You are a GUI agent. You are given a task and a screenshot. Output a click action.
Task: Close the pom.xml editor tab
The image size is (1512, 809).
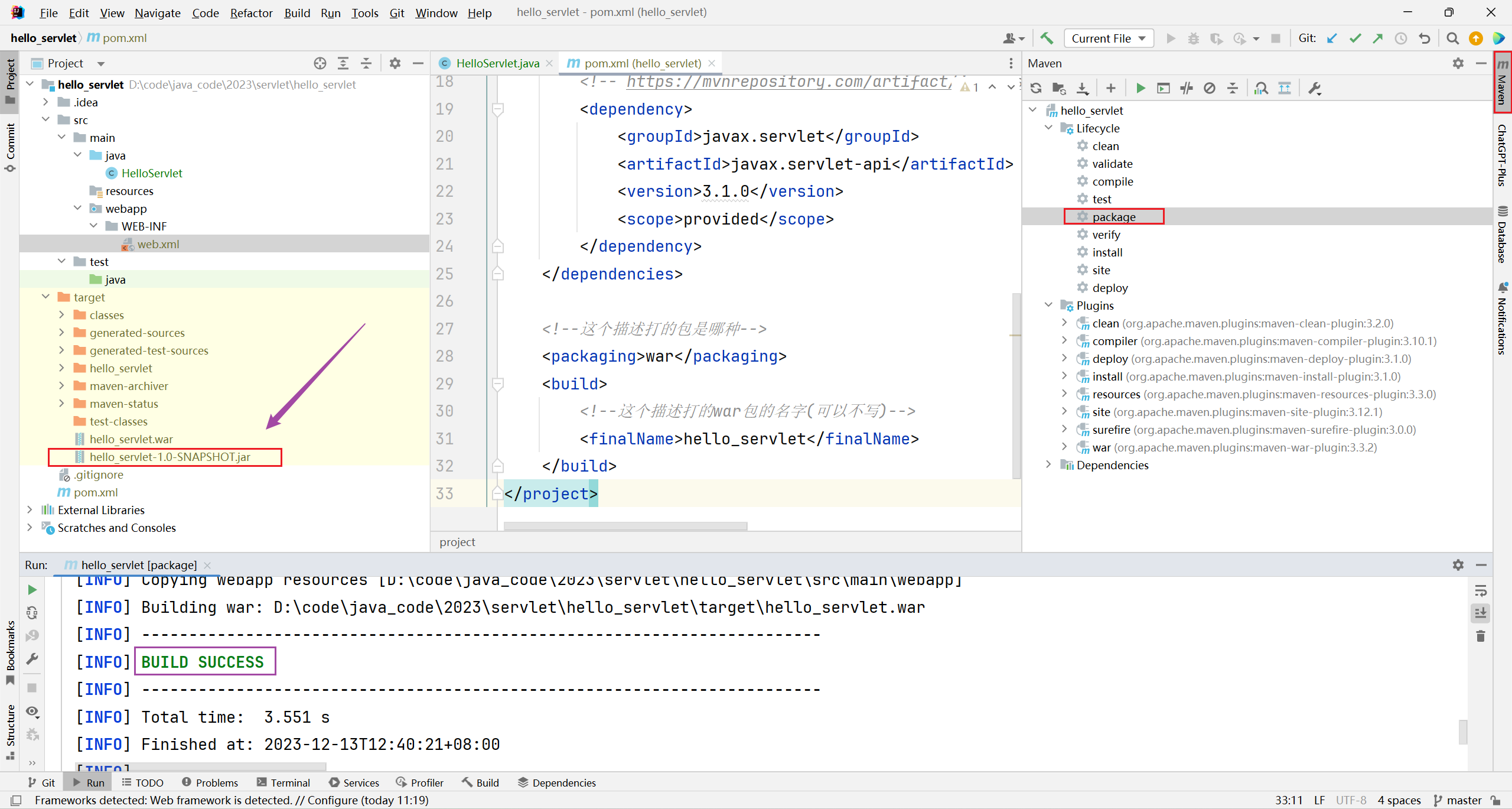(712, 63)
